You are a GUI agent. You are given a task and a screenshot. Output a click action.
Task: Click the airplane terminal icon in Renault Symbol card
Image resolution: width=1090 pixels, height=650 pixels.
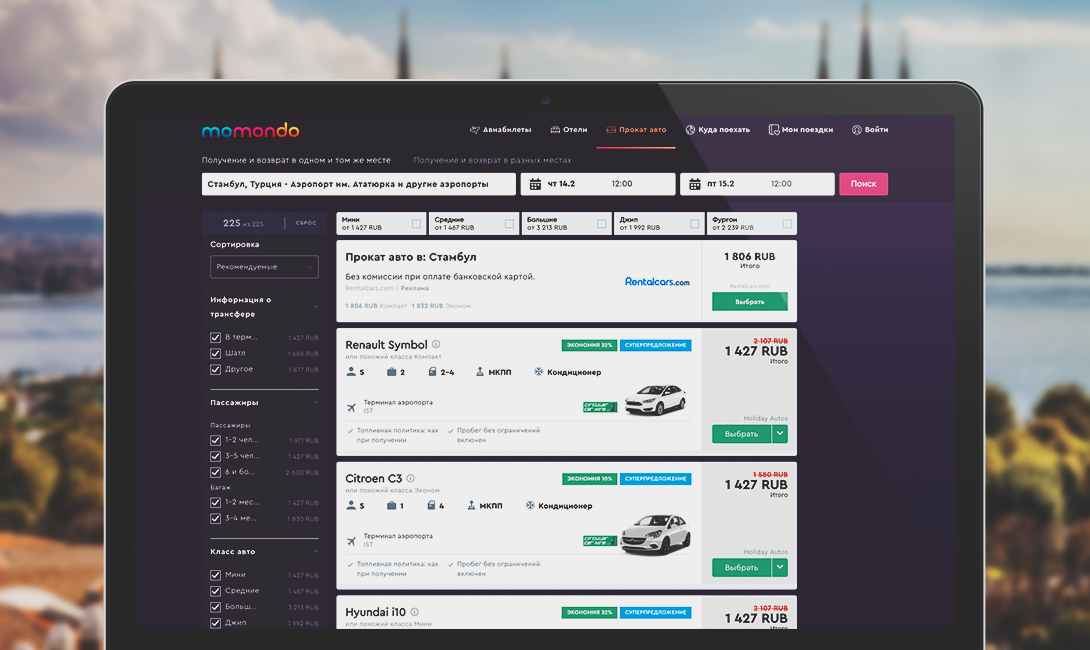click(x=351, y=407)
